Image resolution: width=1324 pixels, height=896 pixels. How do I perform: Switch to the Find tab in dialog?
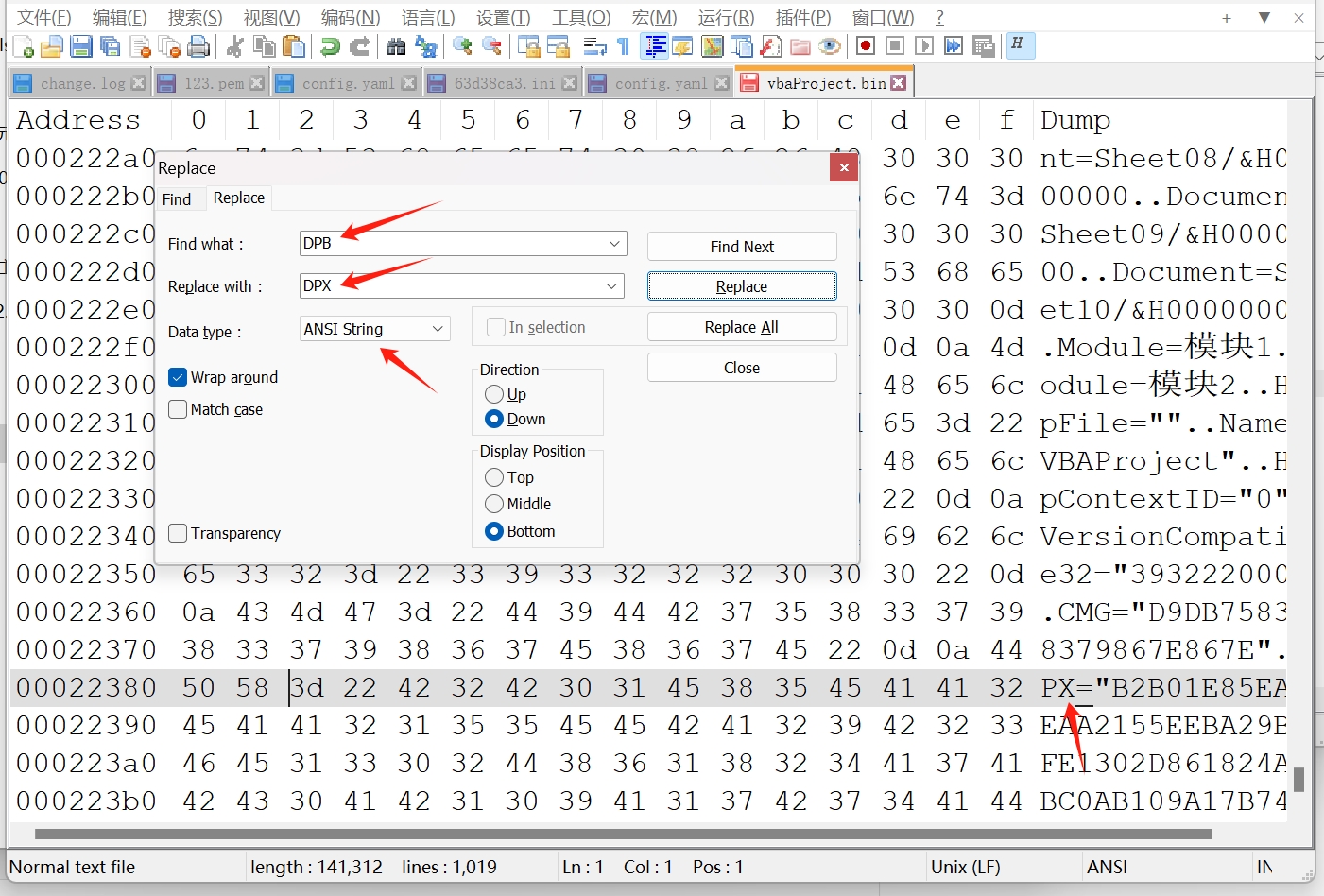(177, 199)
